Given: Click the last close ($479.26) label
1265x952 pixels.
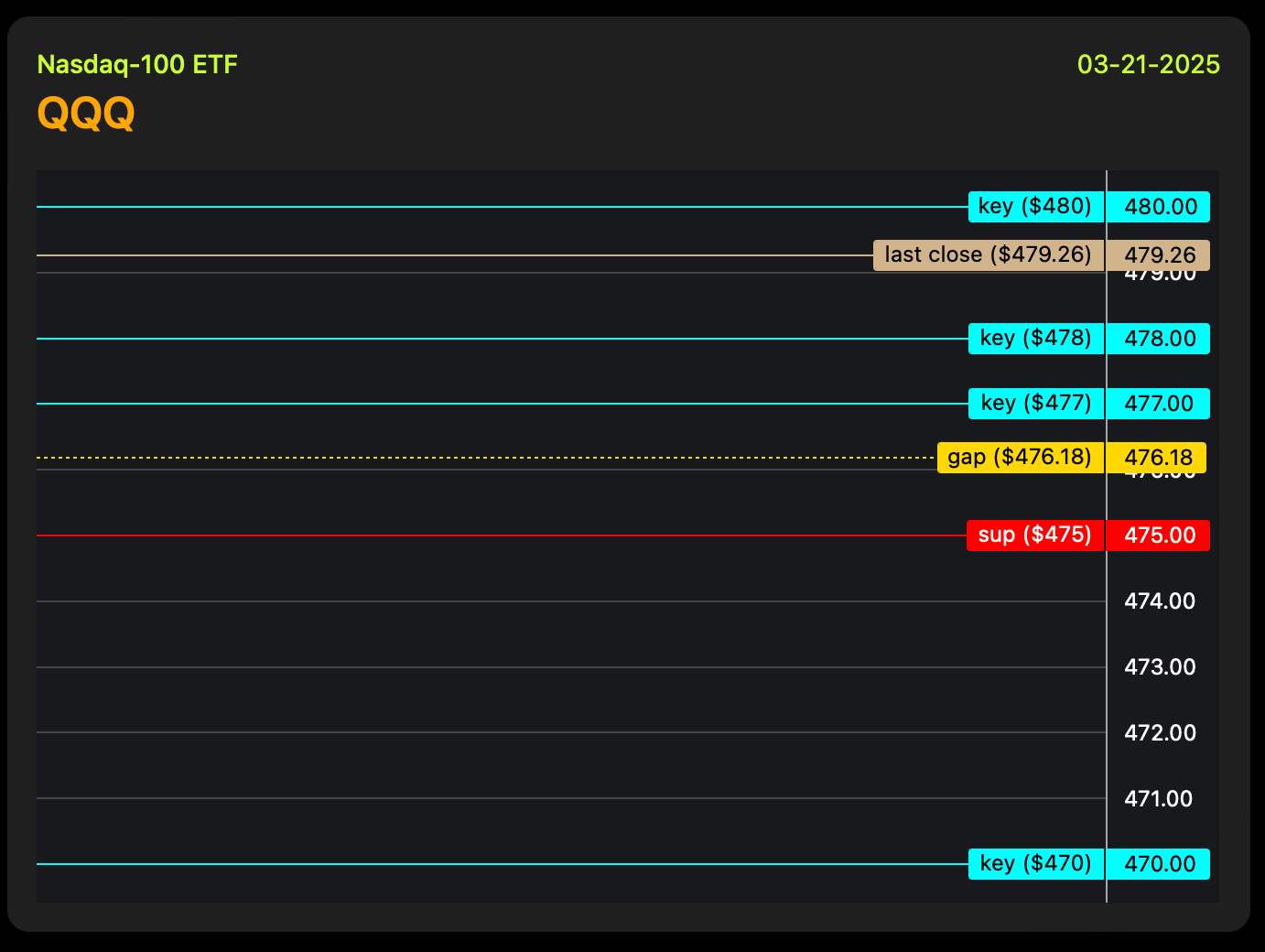Looking at the screenshot, I should point(989,255).
